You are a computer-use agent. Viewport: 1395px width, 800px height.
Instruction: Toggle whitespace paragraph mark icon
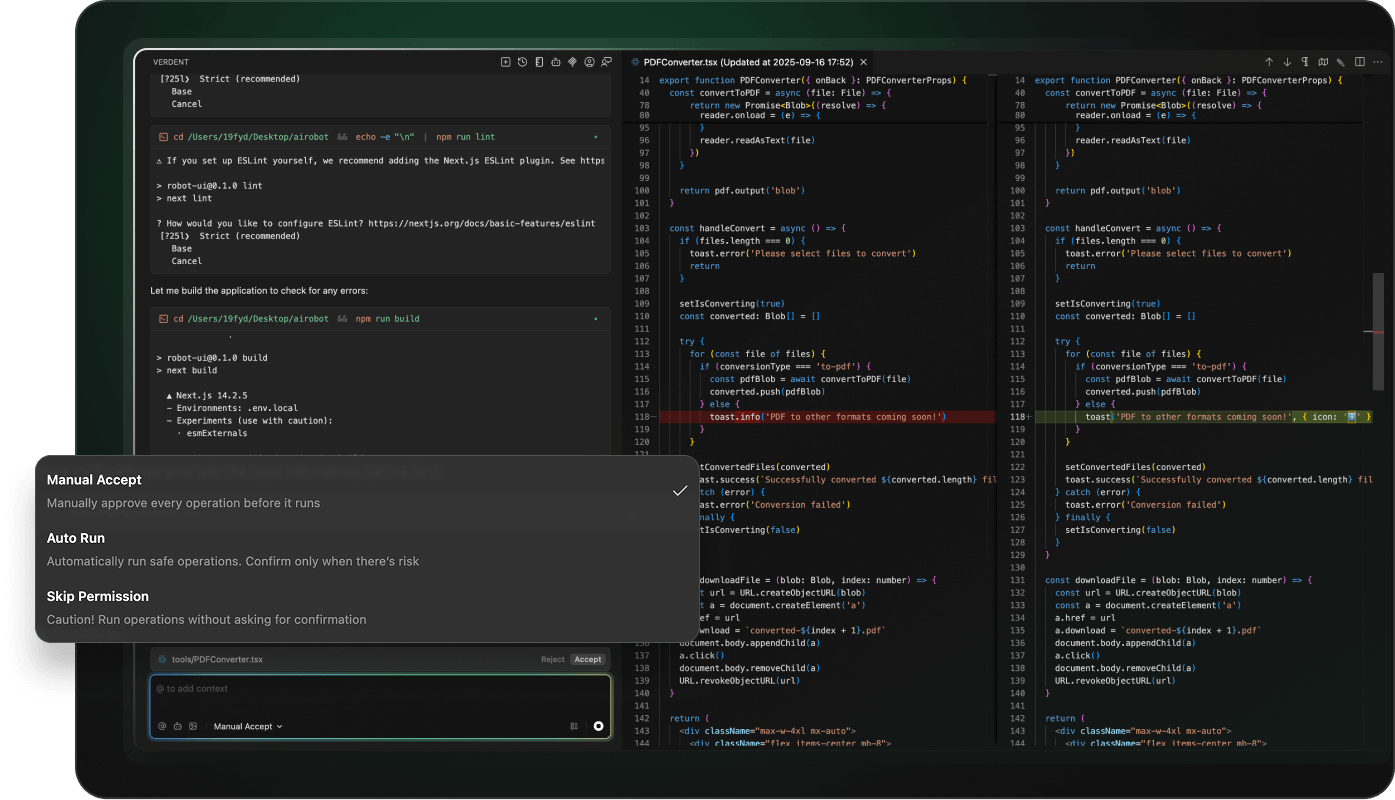pos(1305,62)
